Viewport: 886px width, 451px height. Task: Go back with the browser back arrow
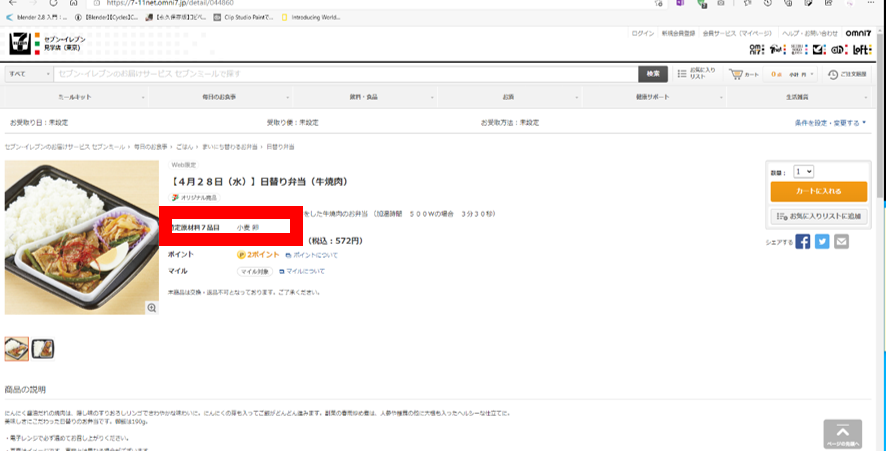point(13,3)
